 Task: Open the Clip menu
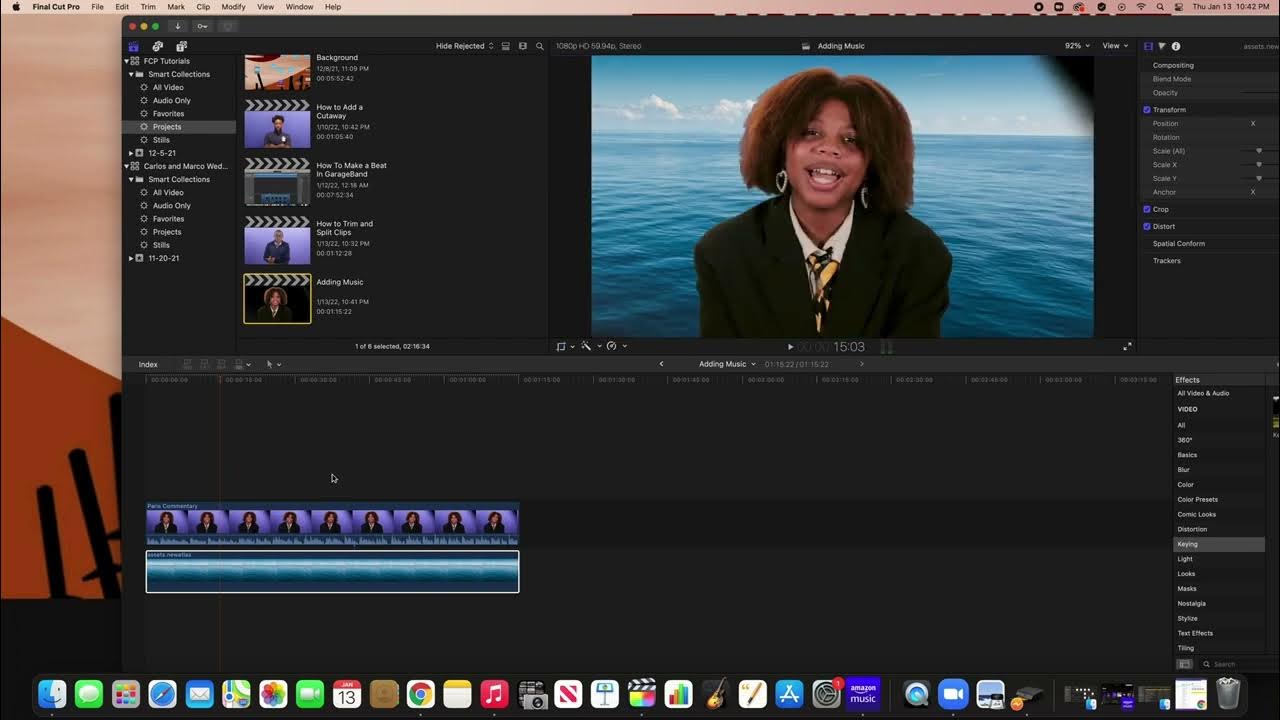[203, 7]
